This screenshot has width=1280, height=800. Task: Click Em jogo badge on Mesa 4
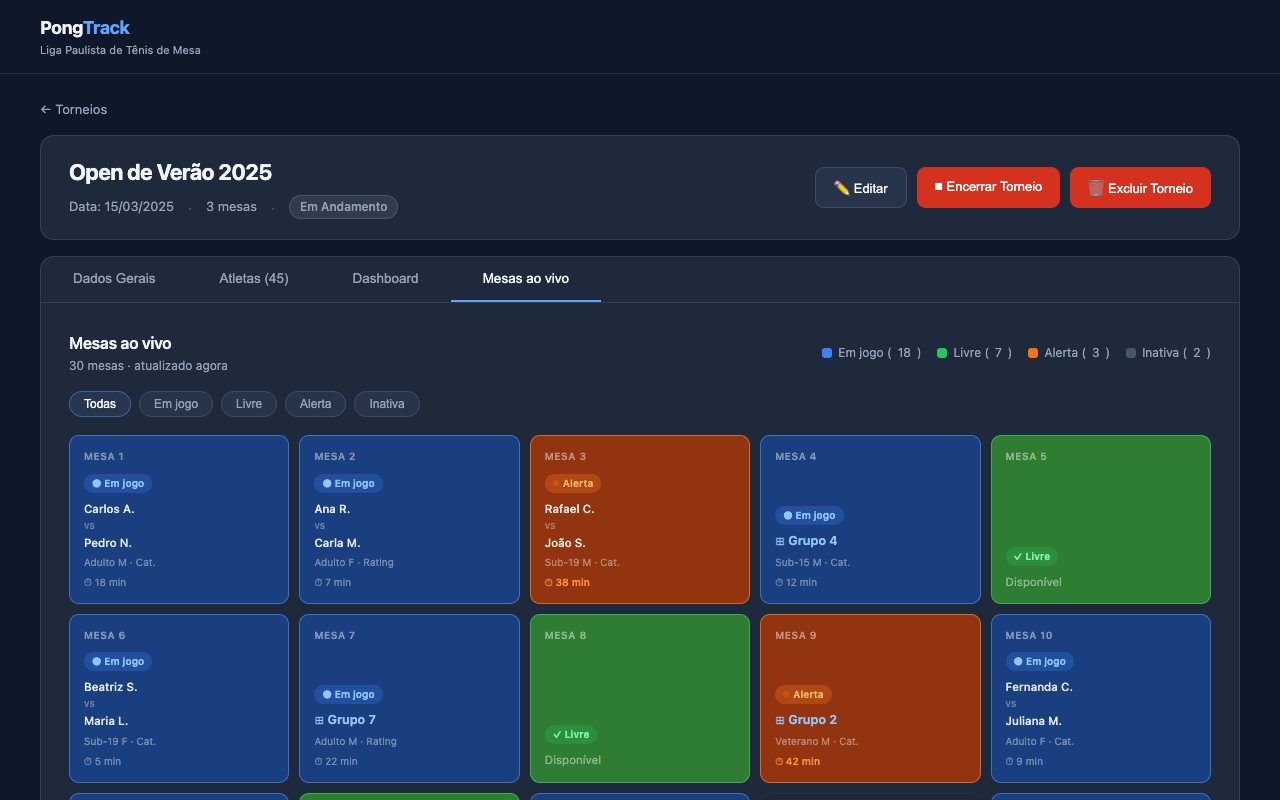point(809,516)
